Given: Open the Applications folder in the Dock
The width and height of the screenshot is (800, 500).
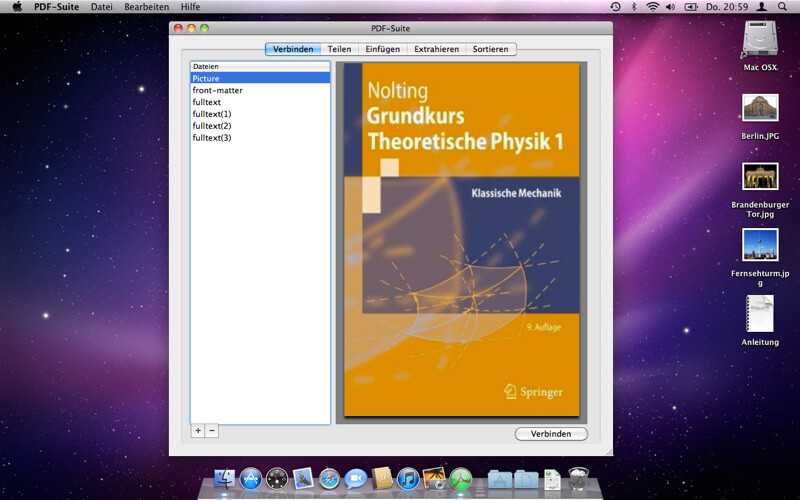Looking at the screenshot, I should coord(499,480).
